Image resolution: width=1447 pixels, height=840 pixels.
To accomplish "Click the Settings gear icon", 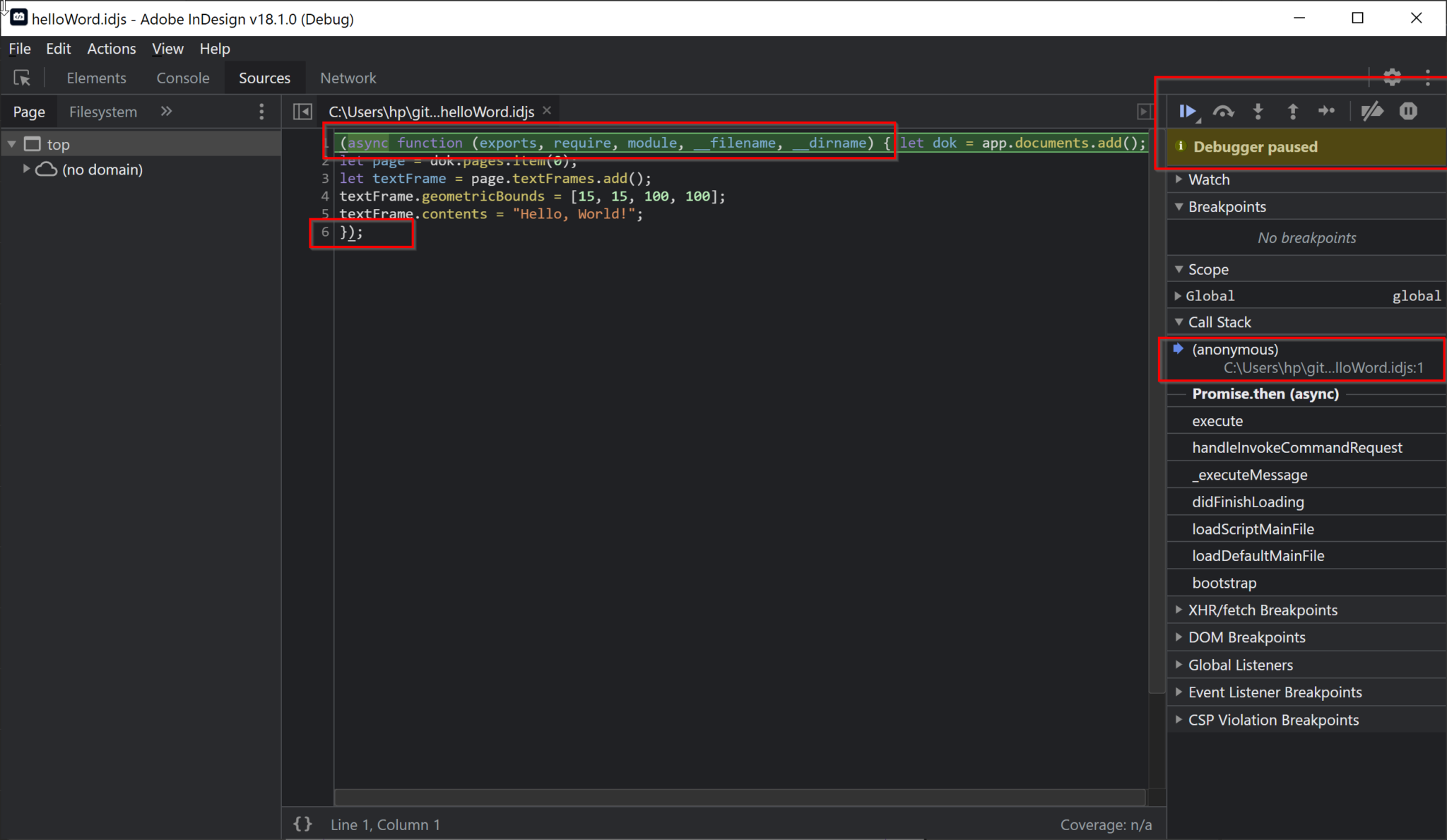I will click(x=1392, y=76).
